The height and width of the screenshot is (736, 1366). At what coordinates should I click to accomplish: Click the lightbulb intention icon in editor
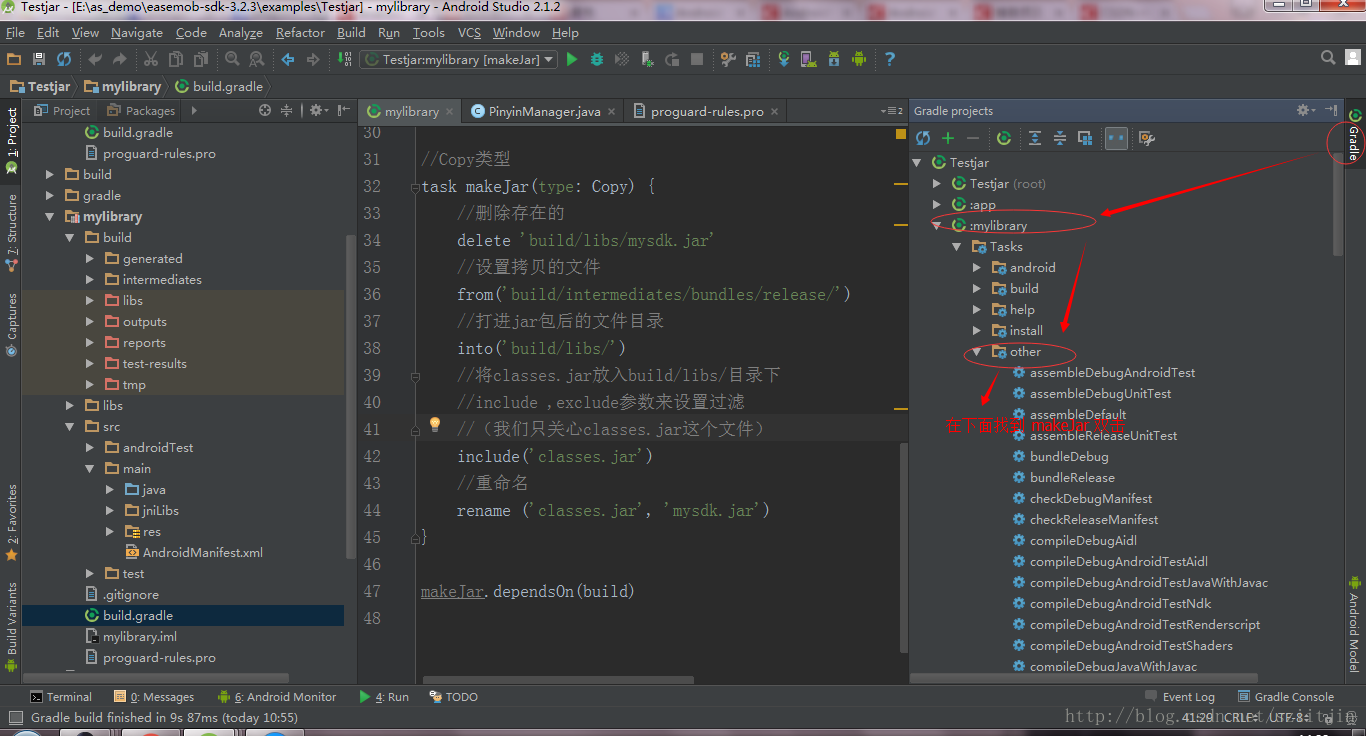pyautogui.click(x=434, y=425)
